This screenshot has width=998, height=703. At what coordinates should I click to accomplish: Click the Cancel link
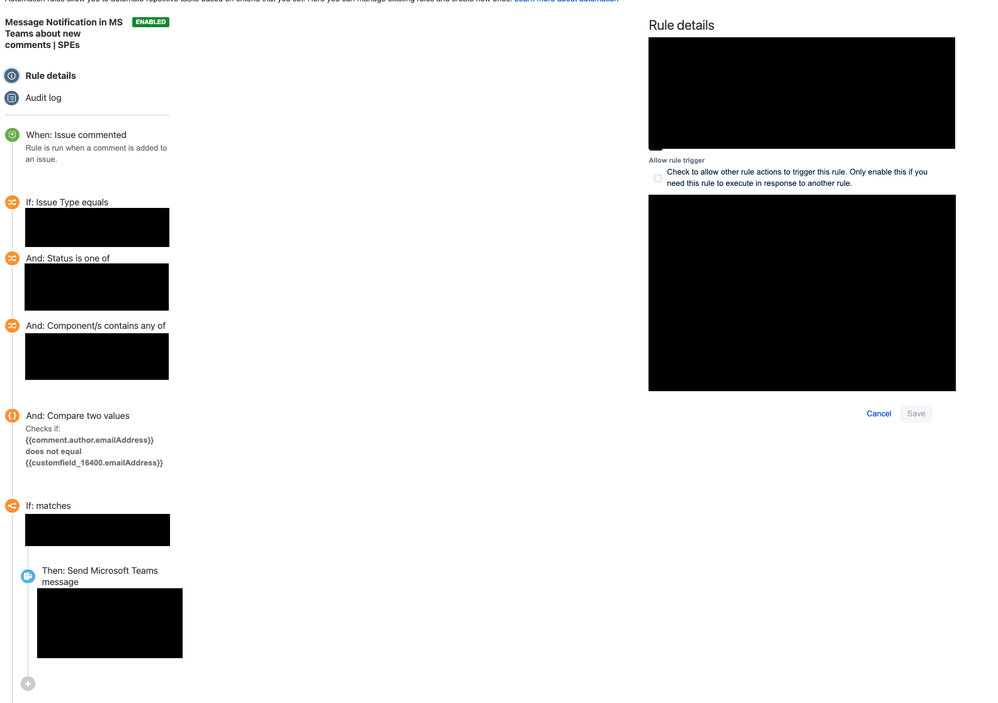pos(878,413)
